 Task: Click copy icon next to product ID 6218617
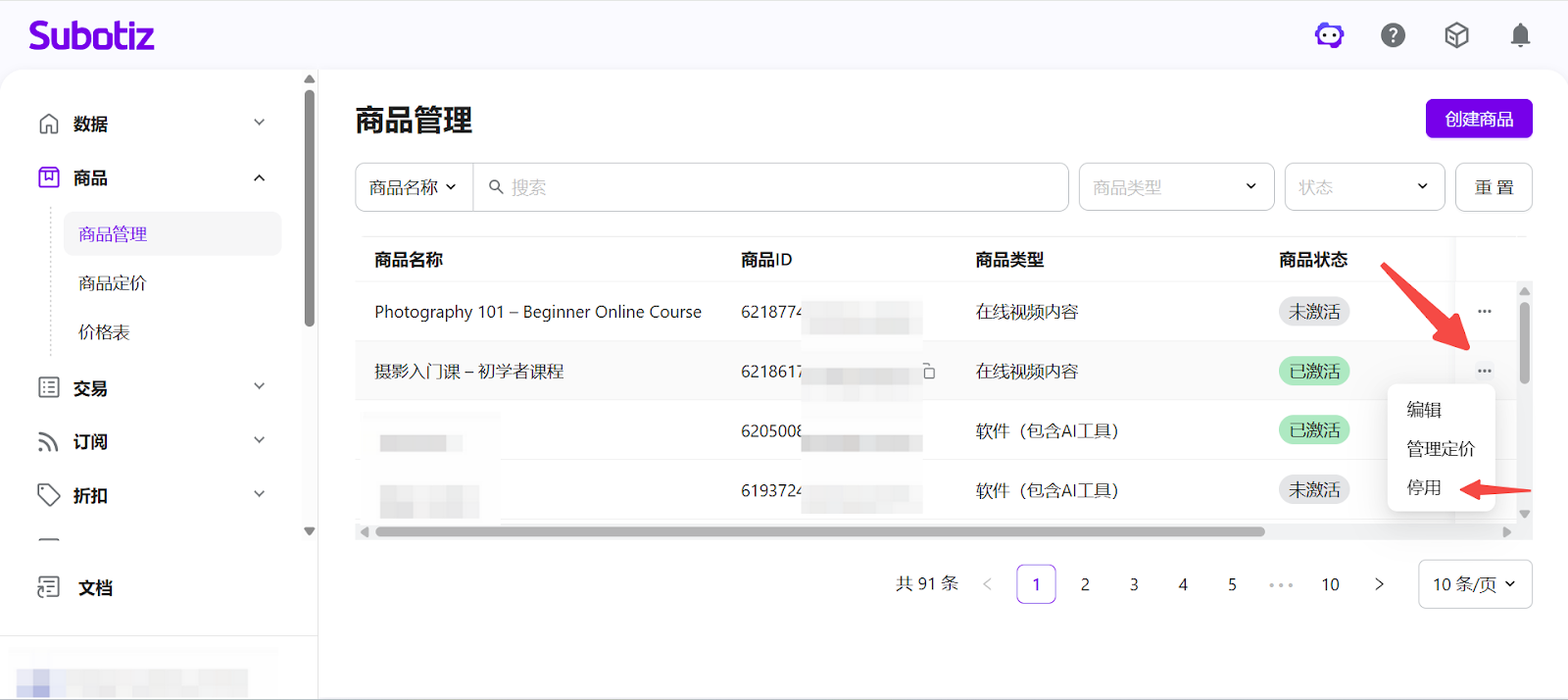pos(929,372)
